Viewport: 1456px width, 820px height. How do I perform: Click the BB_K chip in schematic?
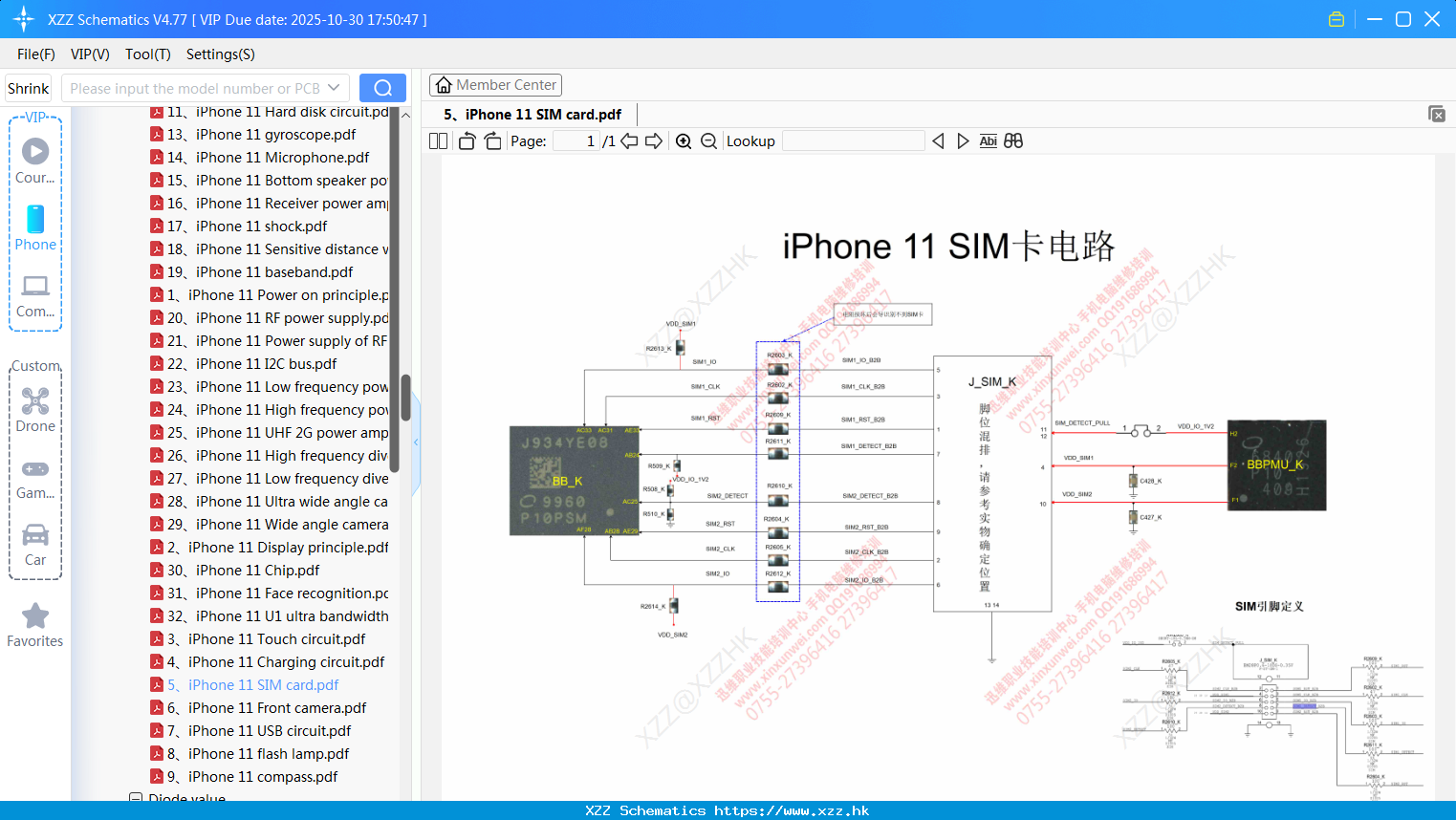click(574, 481)
